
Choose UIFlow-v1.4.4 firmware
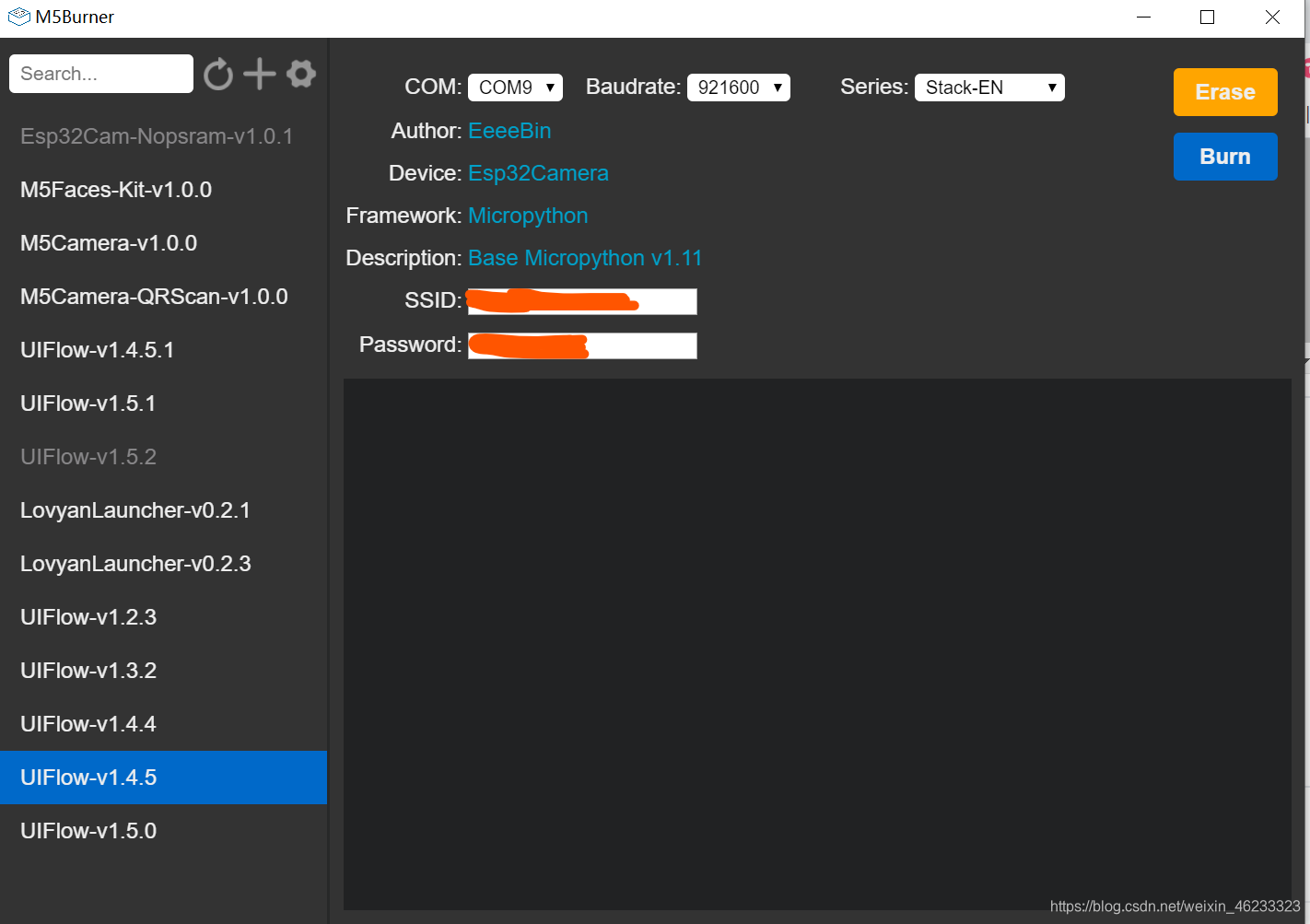click(x=164, y=724)
